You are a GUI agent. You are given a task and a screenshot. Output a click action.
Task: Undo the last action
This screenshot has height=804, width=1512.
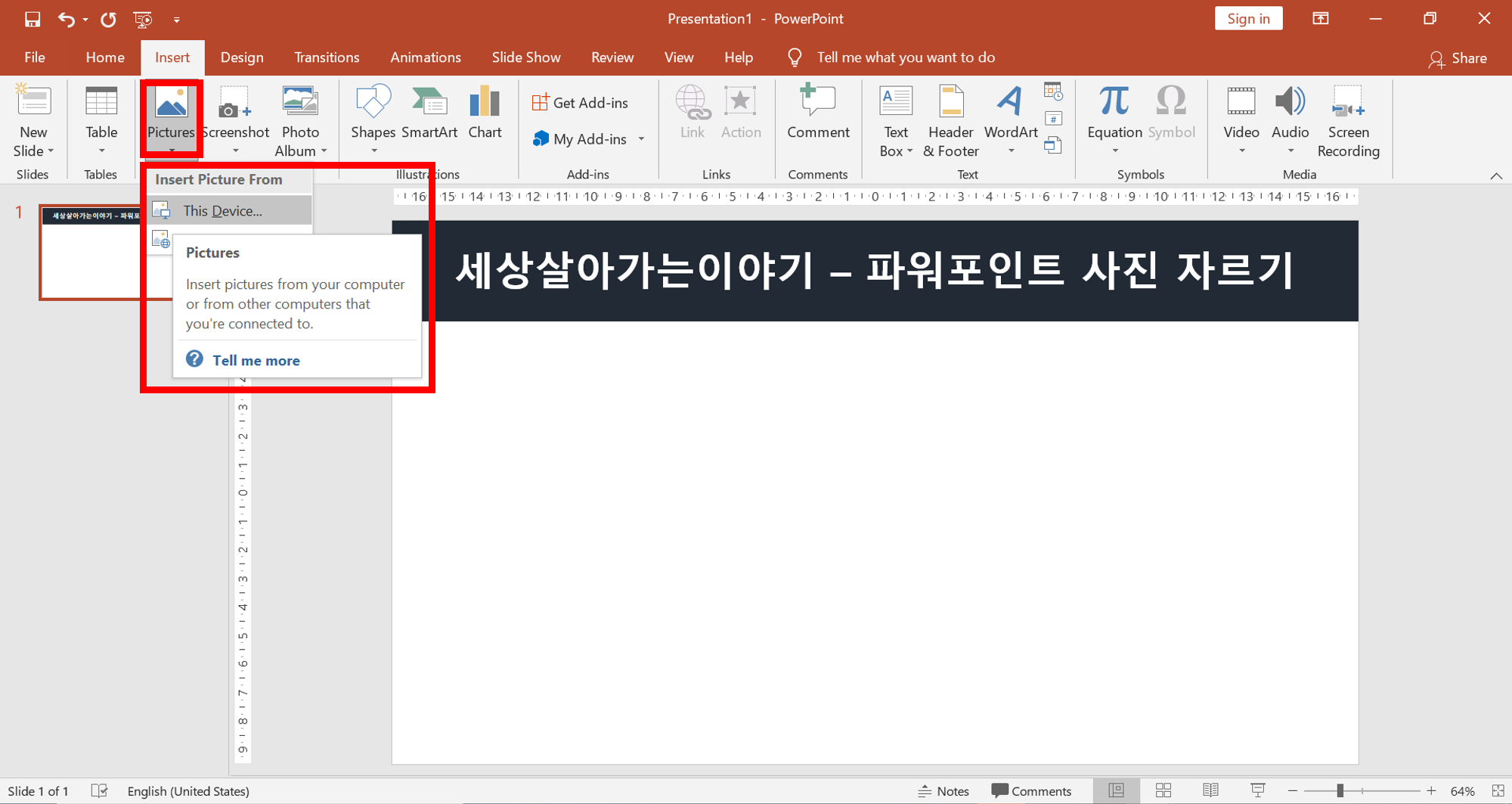tap(67, 19)
